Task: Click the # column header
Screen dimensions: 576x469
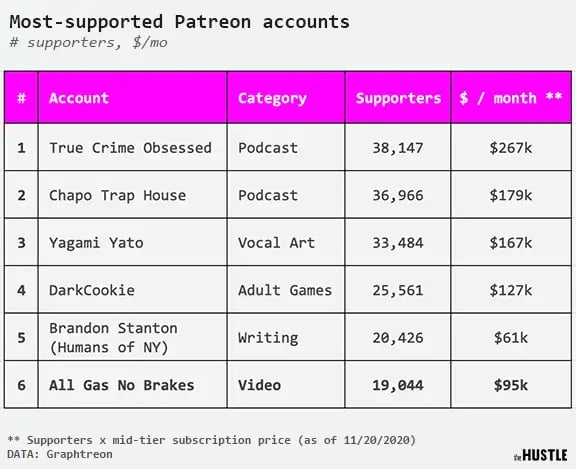Action: pyautogui.click(x=21, y=98)
